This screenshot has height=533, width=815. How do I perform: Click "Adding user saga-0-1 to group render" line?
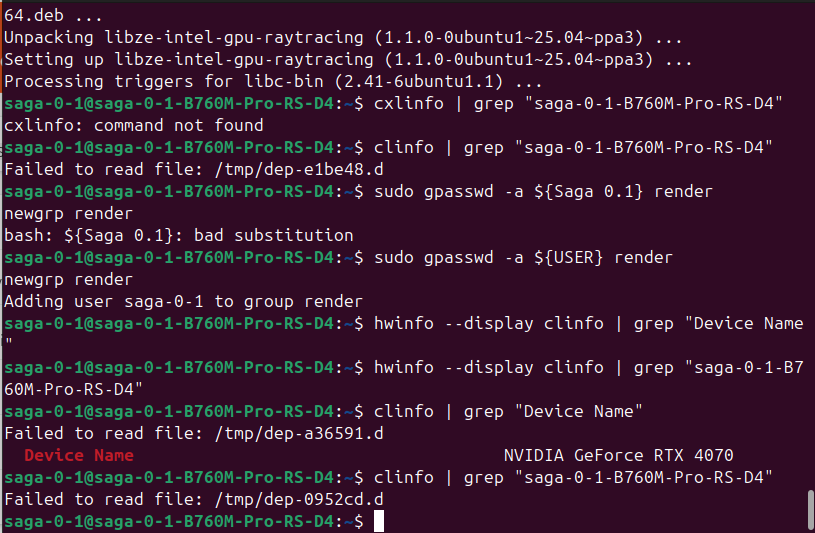(x=184, y=301)
